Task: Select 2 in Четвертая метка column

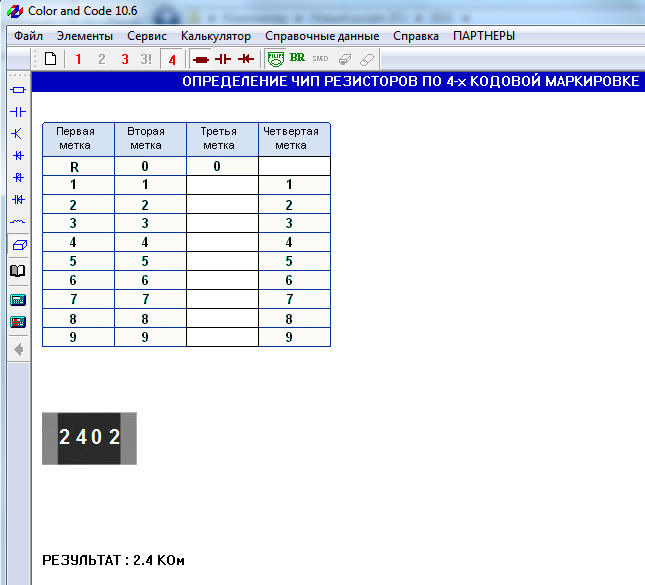Action: tap(295, 204)
